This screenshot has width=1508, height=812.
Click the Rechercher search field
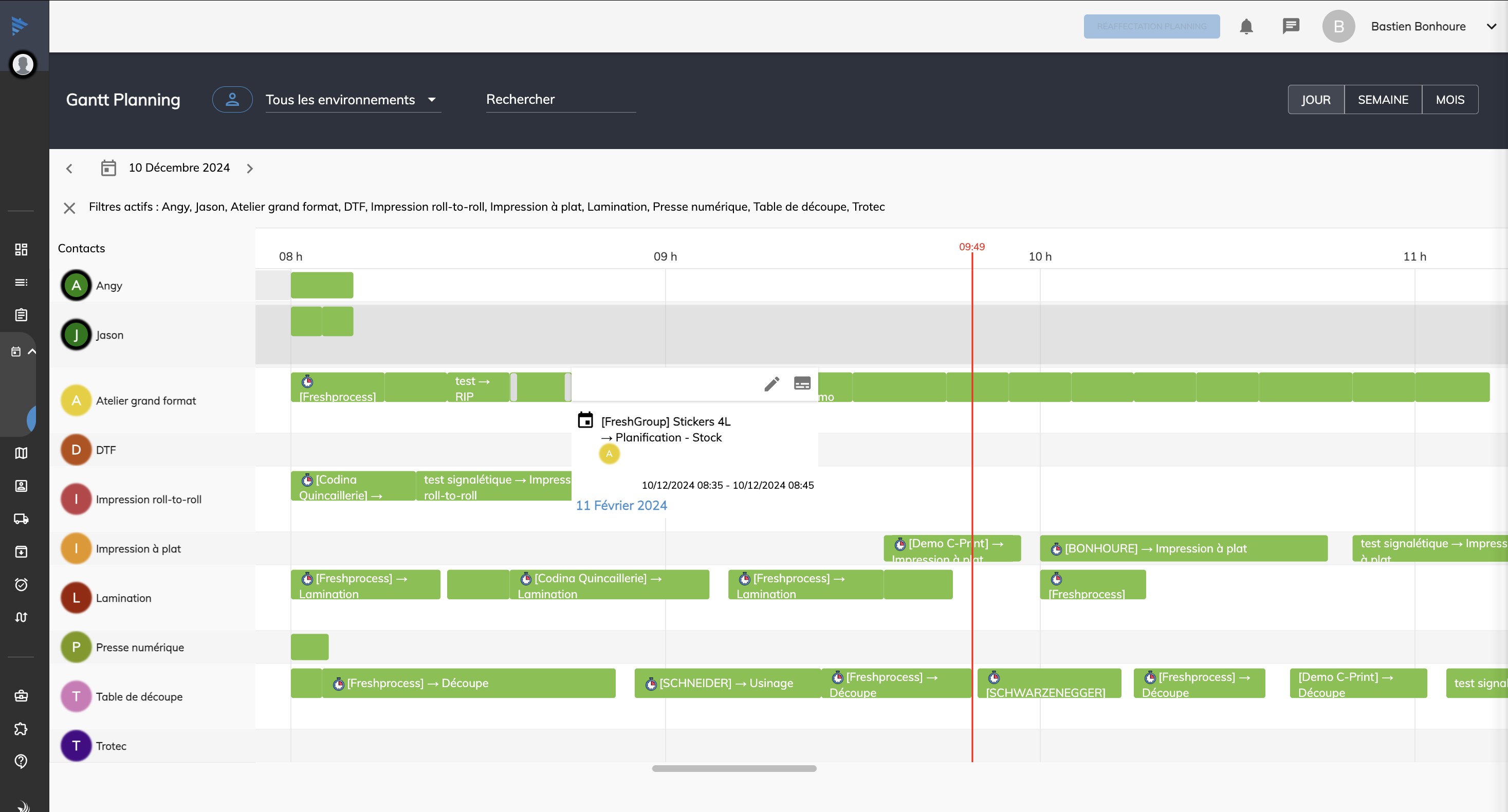pyautogui.click(x=560, y=100)
